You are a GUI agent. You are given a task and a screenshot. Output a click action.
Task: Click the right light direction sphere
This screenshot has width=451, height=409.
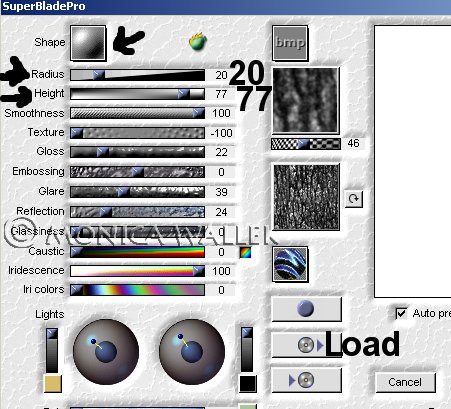192,352
